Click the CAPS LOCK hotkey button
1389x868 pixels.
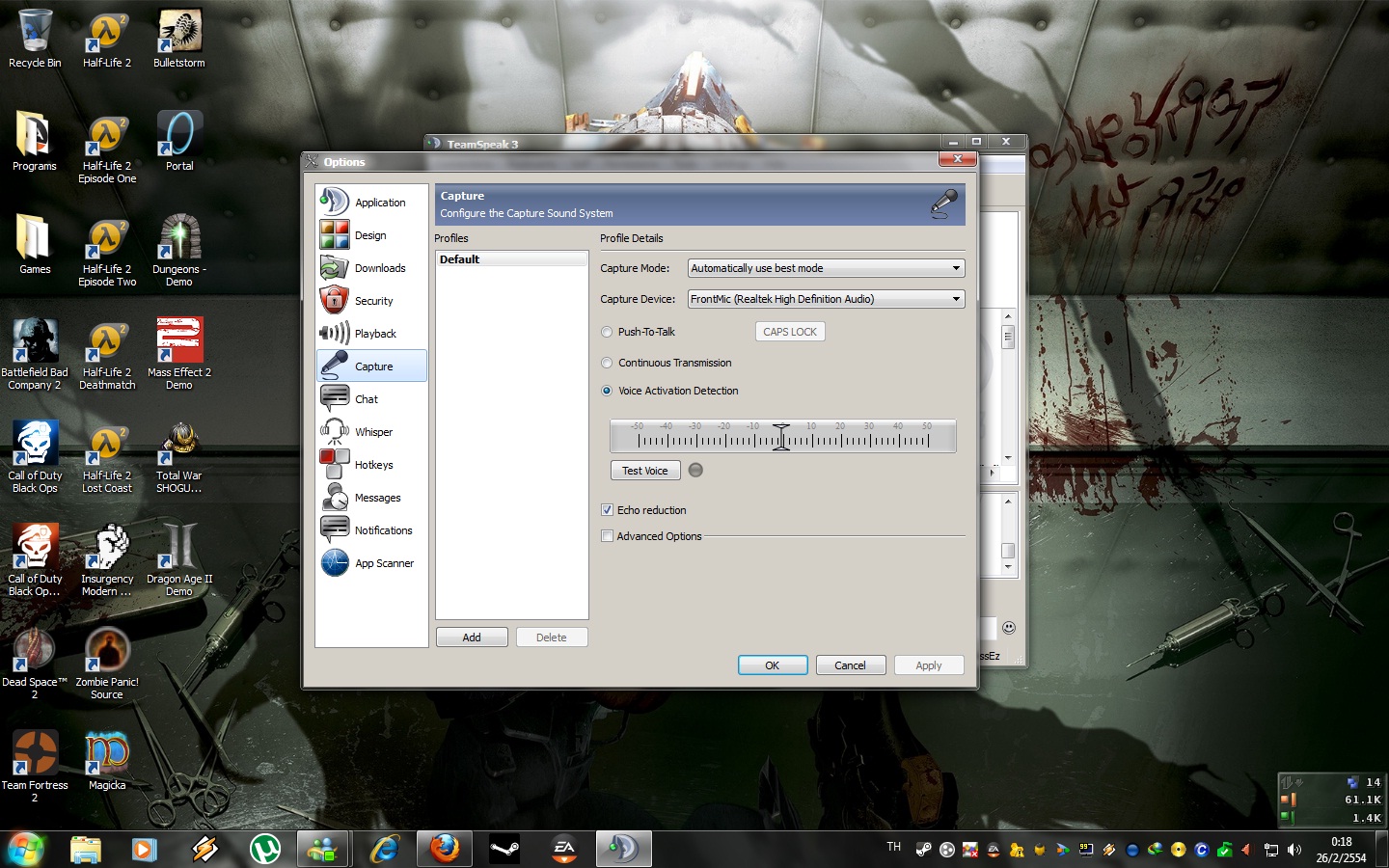[790, 332]
